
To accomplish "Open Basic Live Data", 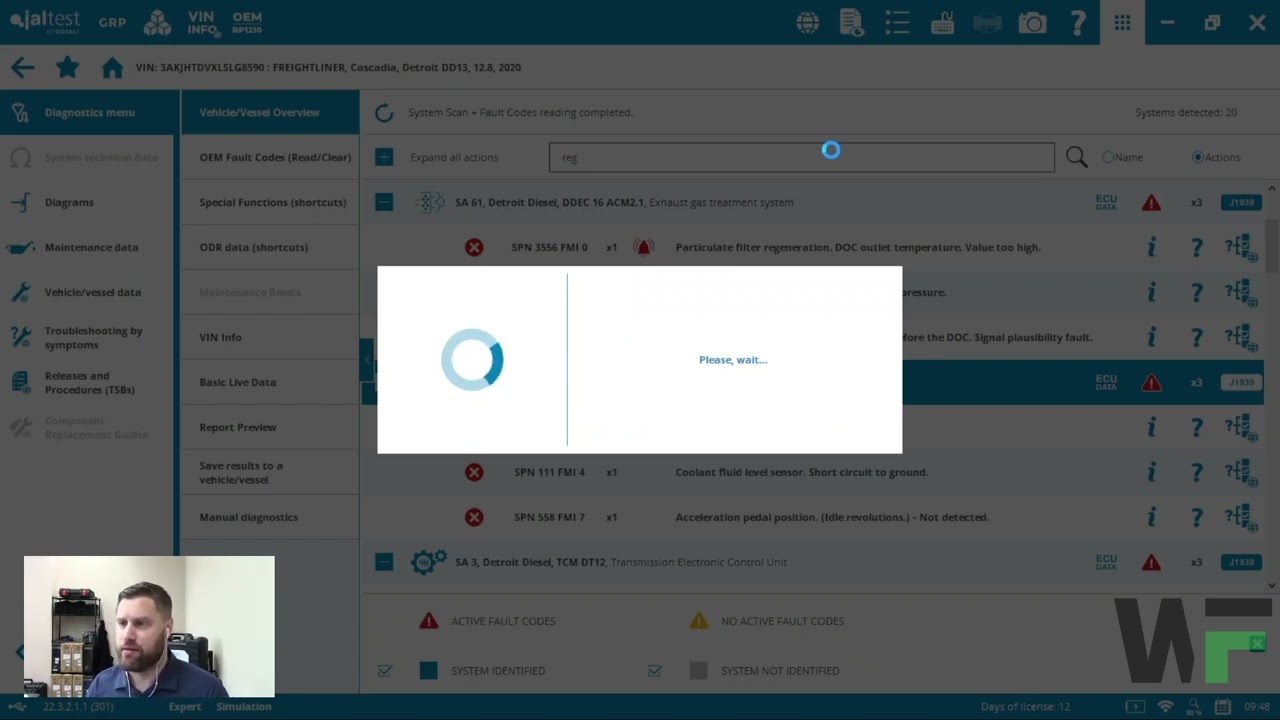I will (x=270, y=382).
